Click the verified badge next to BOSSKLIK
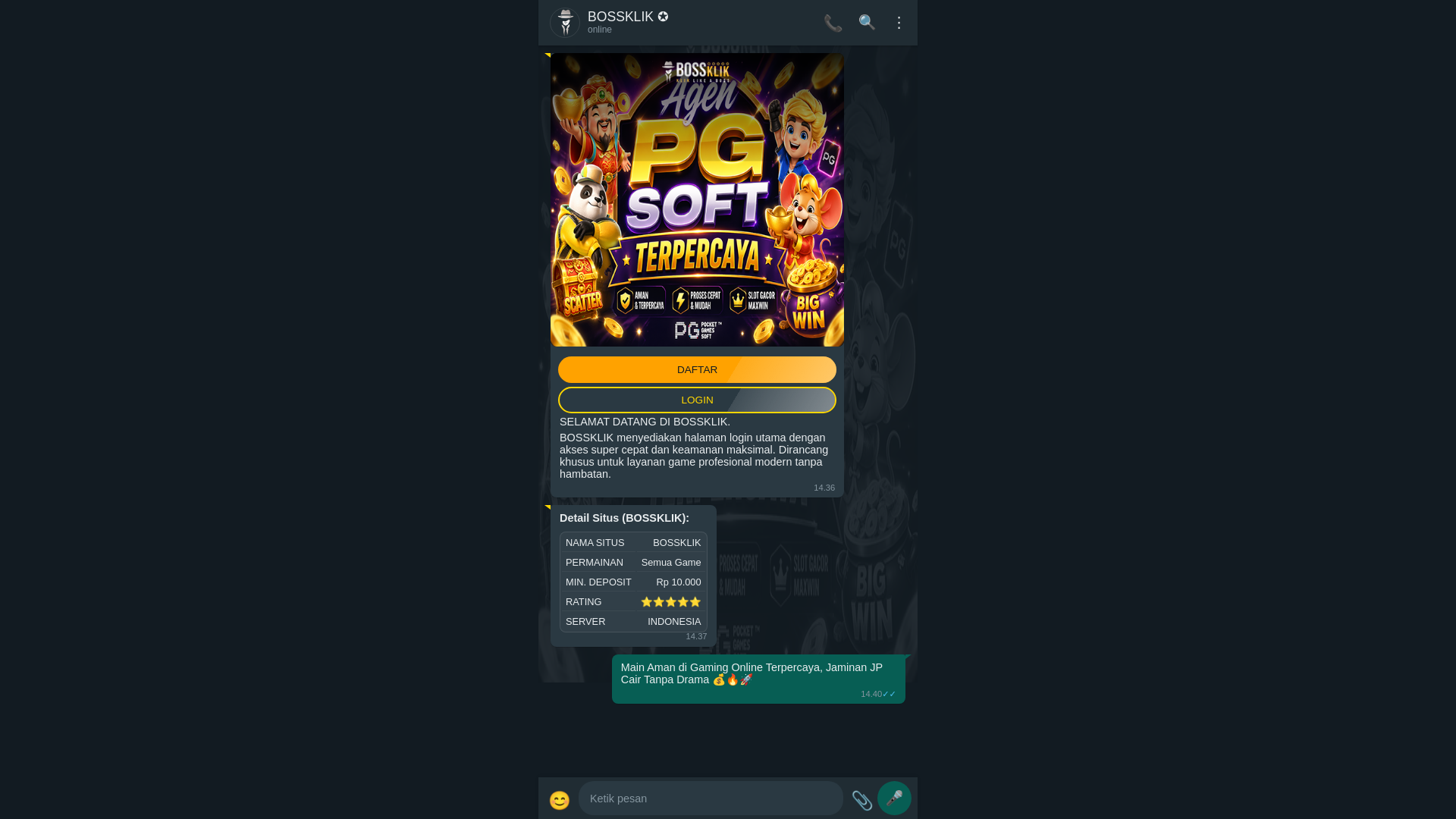Image resolution: width=1456 pixels, height=819 pixels. 663,17
